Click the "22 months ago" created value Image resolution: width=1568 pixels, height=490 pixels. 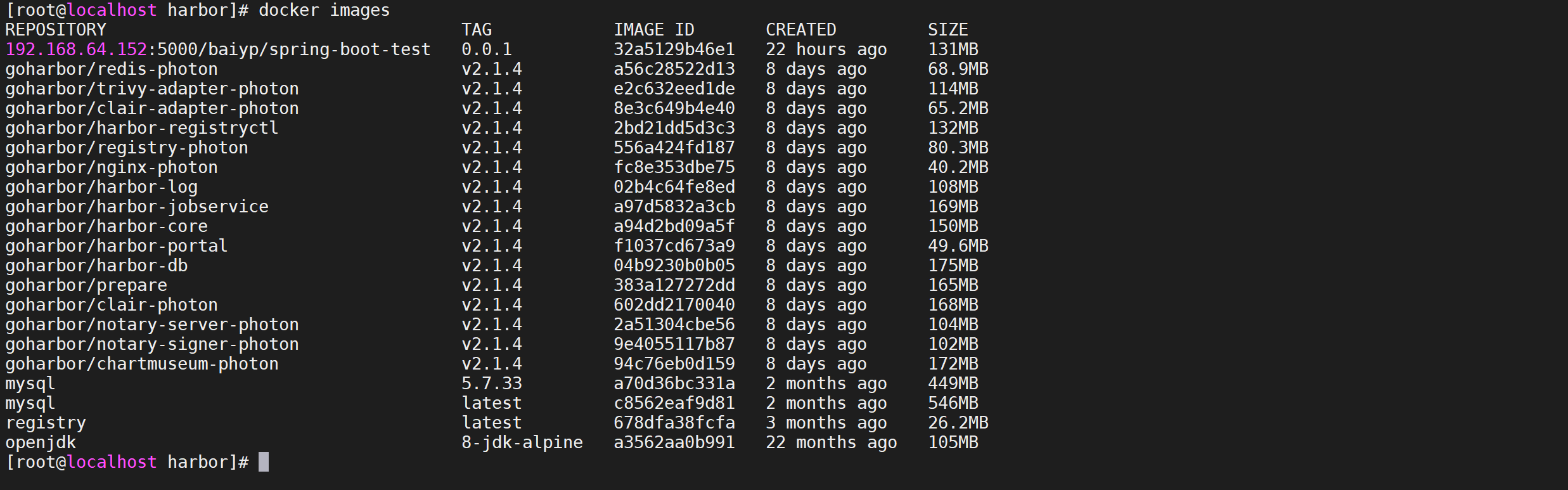point(831,442)
